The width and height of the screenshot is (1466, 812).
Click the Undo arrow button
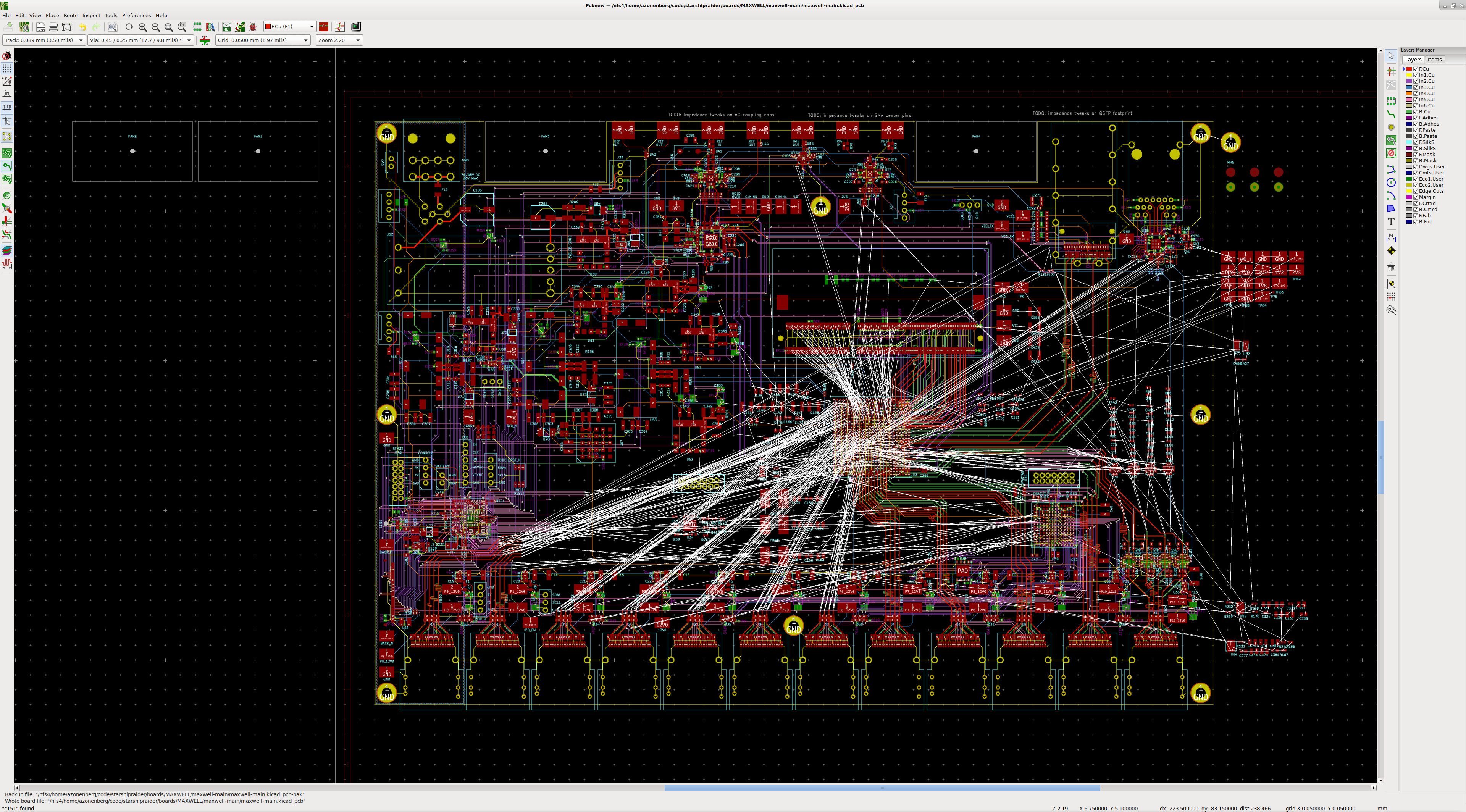[x=82, y=27]
